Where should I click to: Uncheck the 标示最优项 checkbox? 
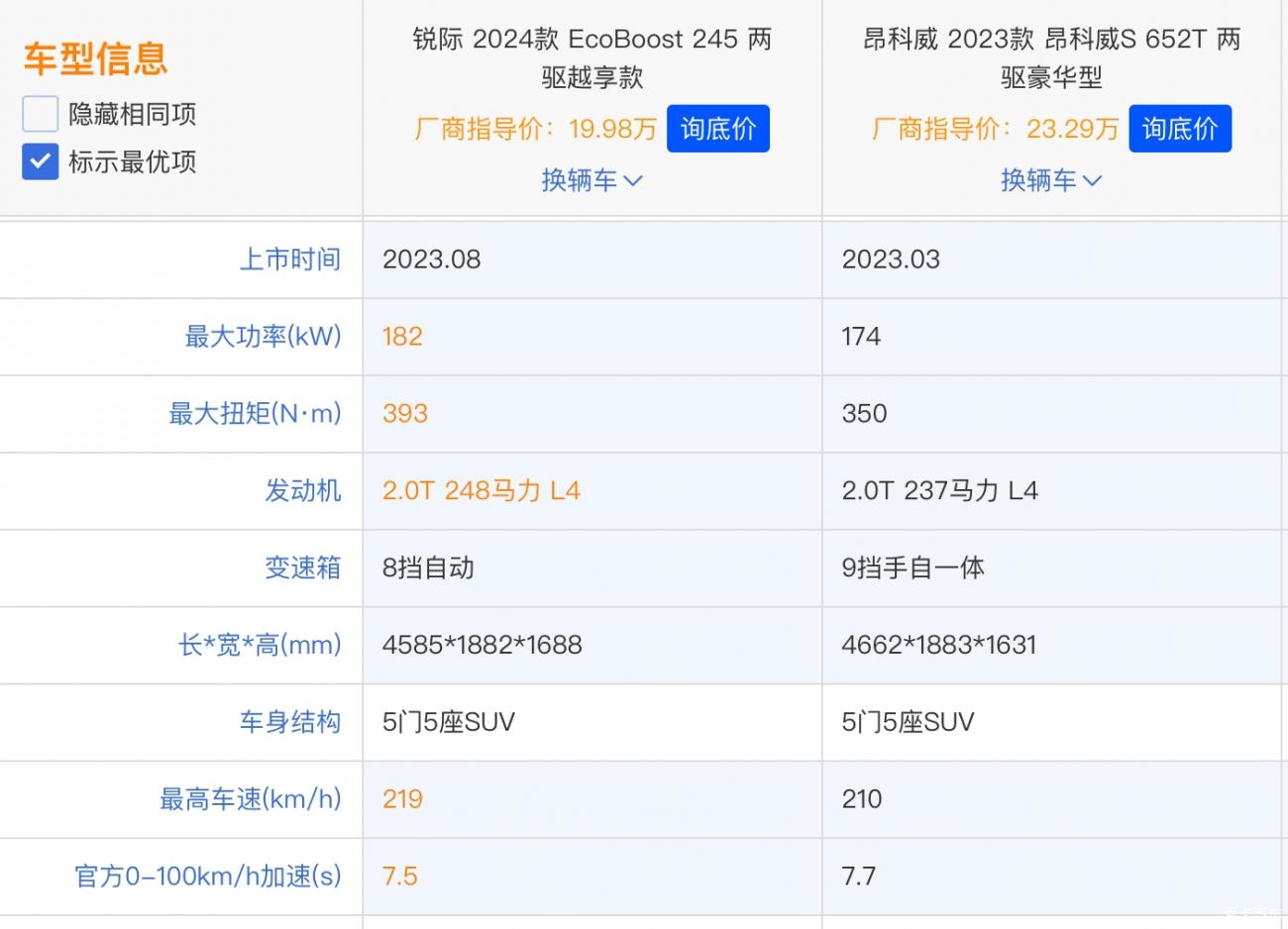point(40,161)
